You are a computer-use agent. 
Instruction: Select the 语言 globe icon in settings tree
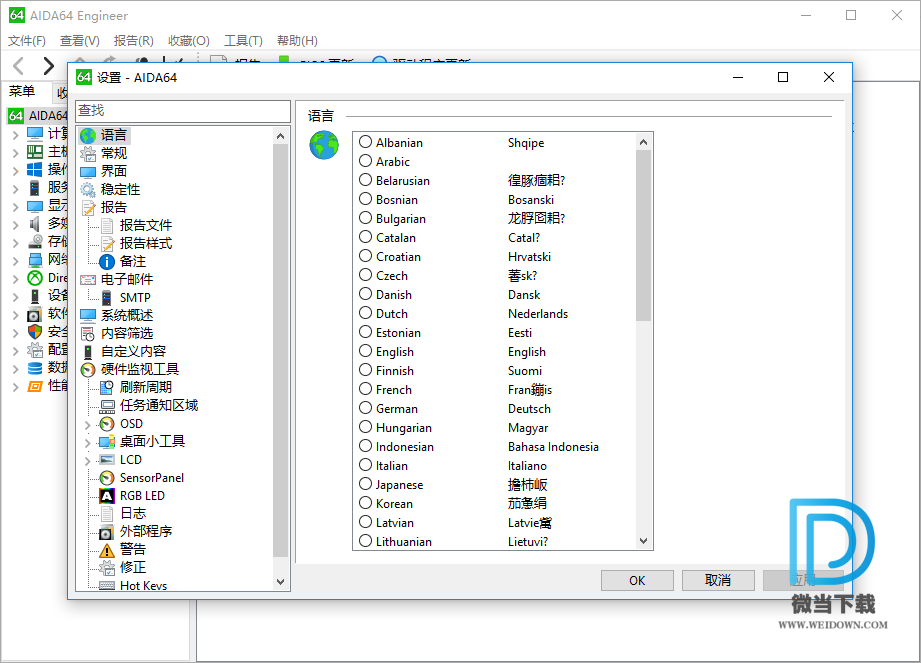88,136
